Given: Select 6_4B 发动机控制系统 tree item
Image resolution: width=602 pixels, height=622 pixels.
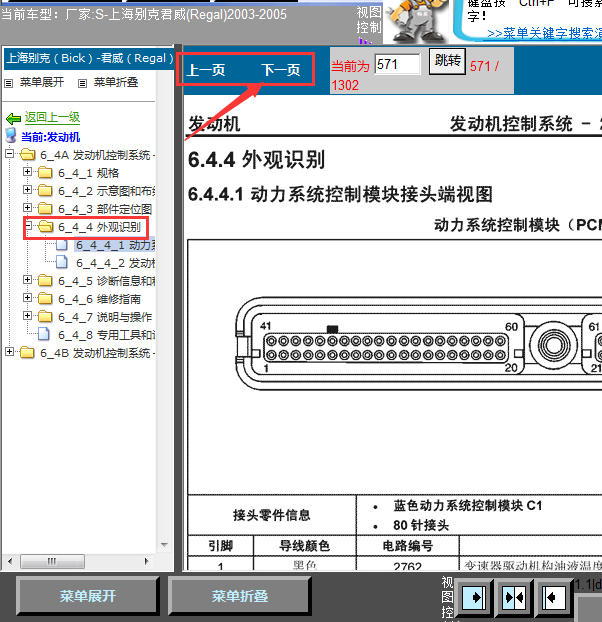Looking at the screenshot, I should [x=98, y=353].
